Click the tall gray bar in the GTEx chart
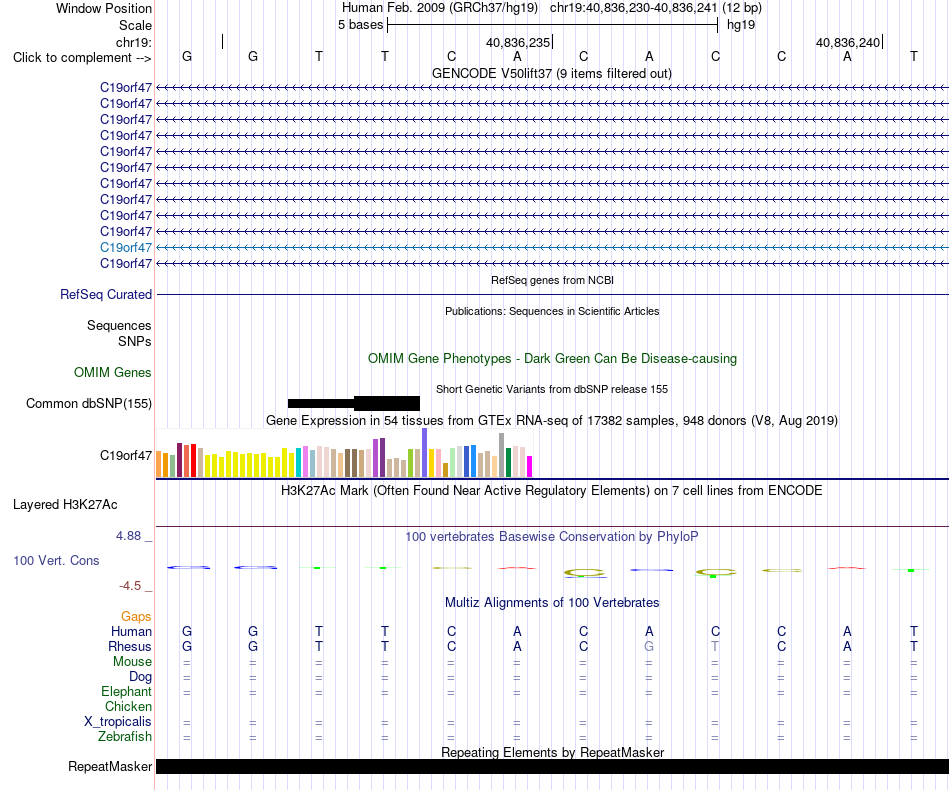This screenshot has width=950, height=790. (502, 455)
